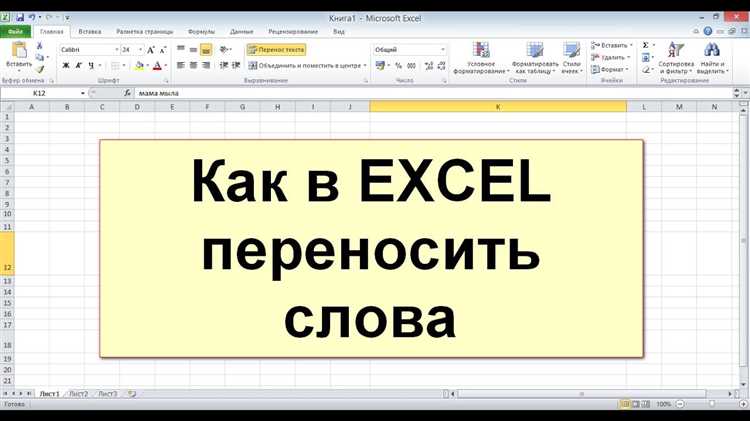The width and height of the screenshot is (750, 421).
Task: Toggle Top Align vertical alignment
Action: pyautogui.click(x=181, y=49)
